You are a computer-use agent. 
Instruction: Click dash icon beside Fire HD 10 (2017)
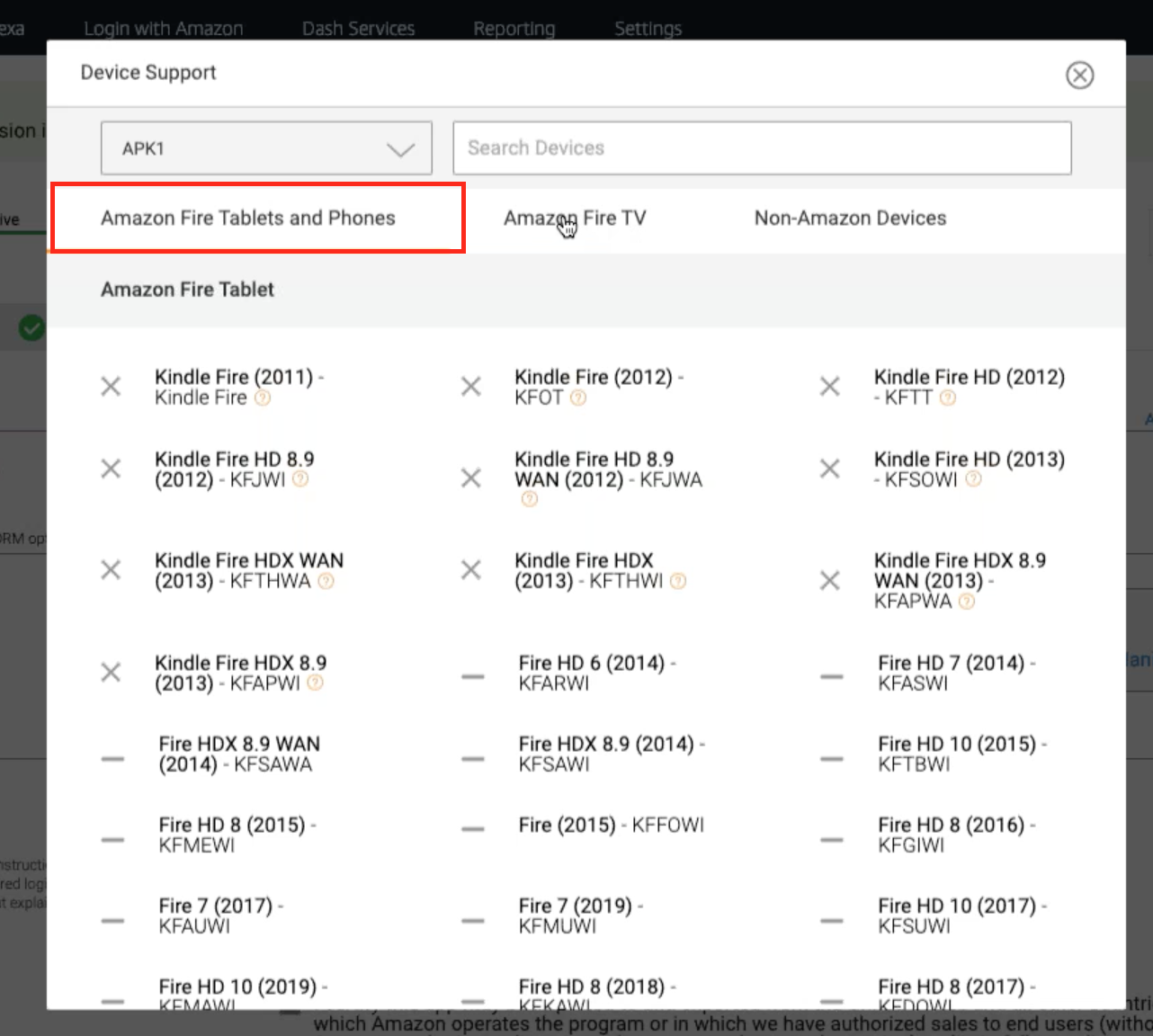tap(832, 921)
